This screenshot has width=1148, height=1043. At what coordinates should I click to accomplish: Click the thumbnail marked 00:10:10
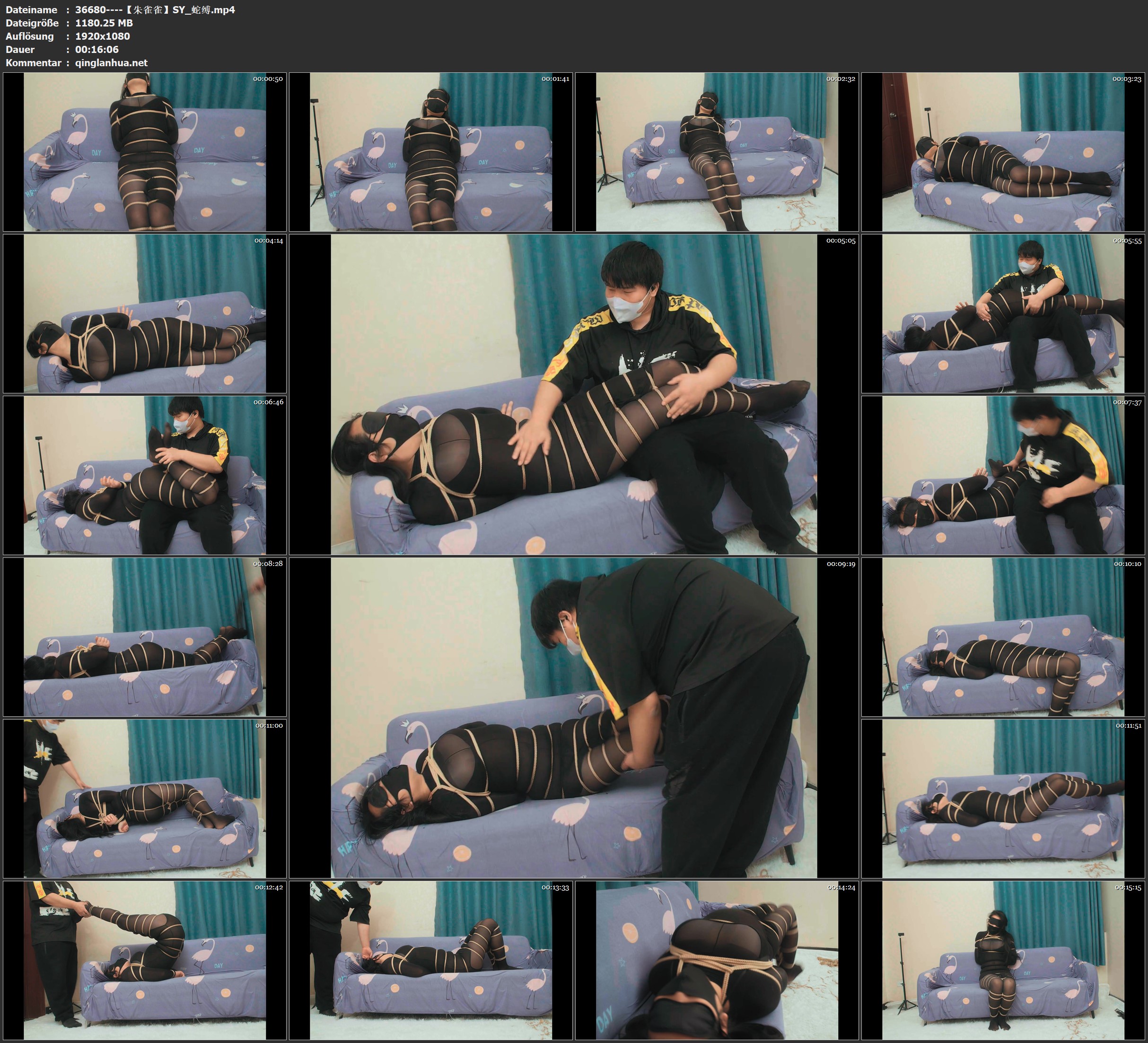point(1003,636)
